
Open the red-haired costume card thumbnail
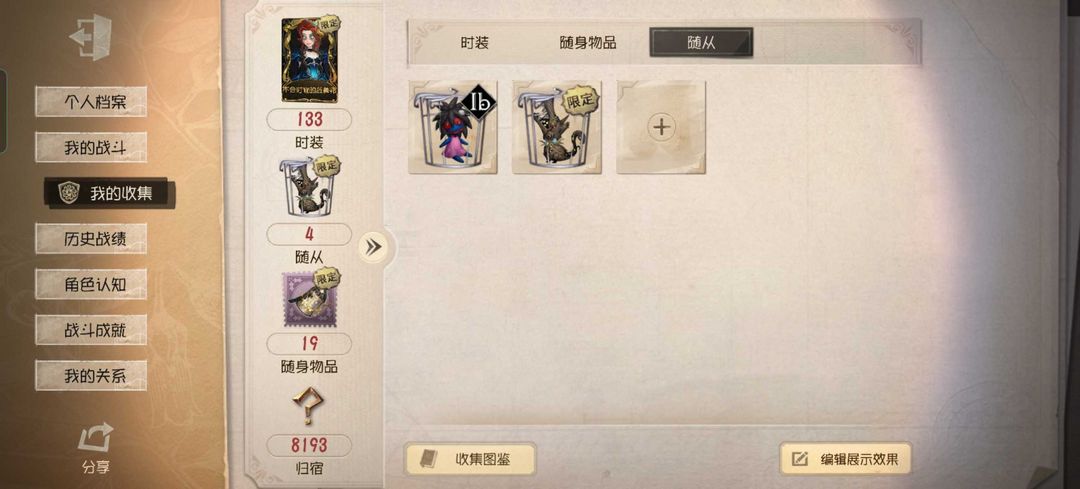pos(309,60)
